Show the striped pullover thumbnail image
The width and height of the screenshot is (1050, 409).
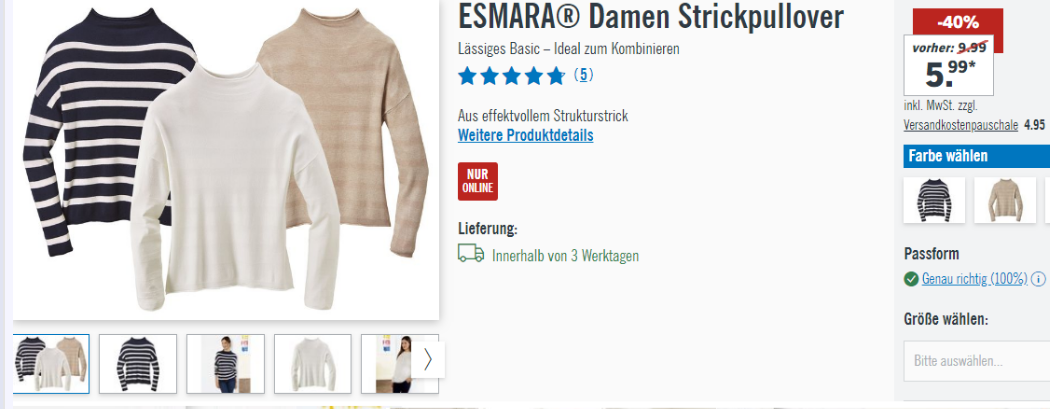click(138, 363)
